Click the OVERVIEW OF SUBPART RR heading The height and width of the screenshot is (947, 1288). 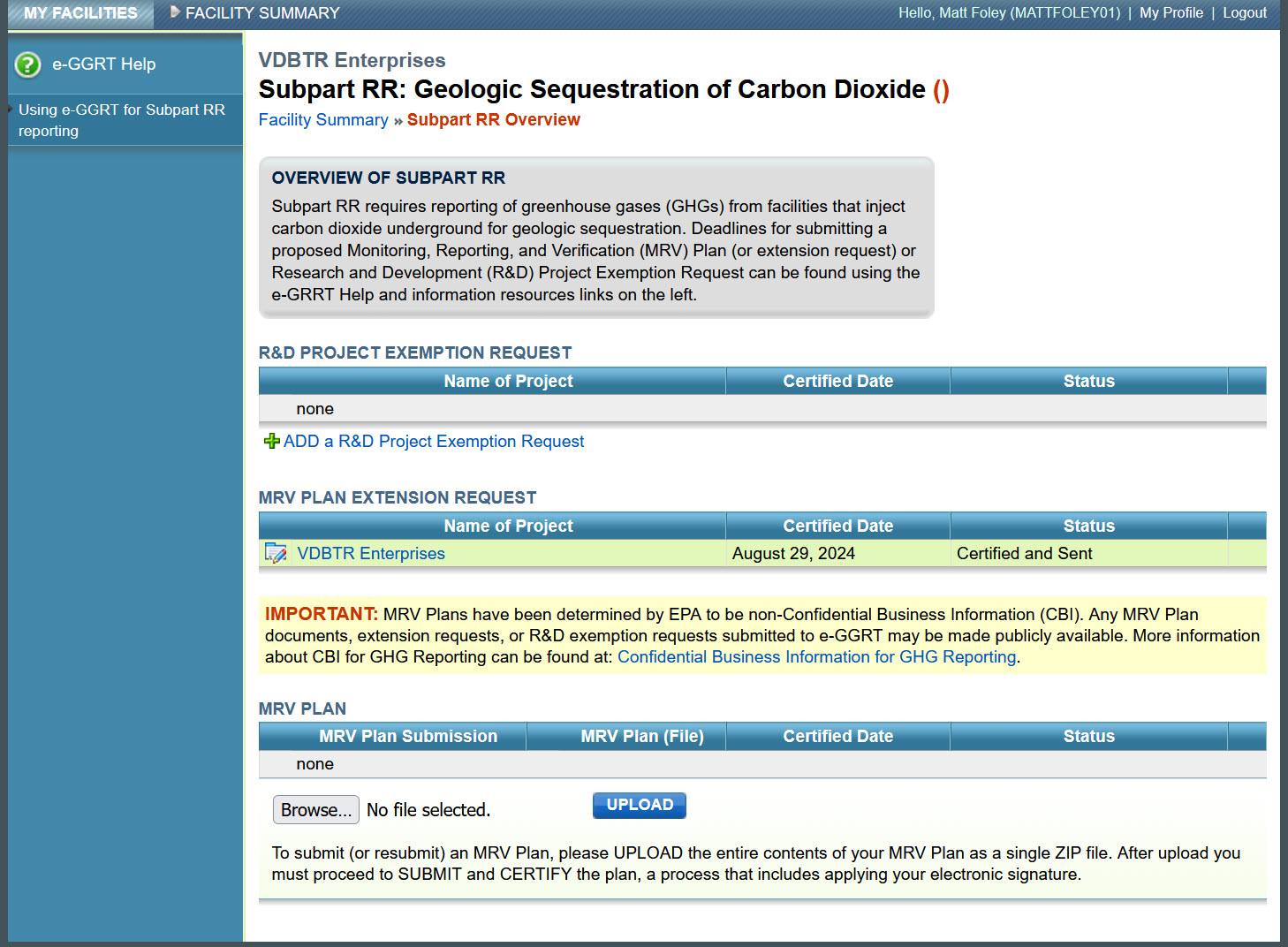[x=389, y=178]
